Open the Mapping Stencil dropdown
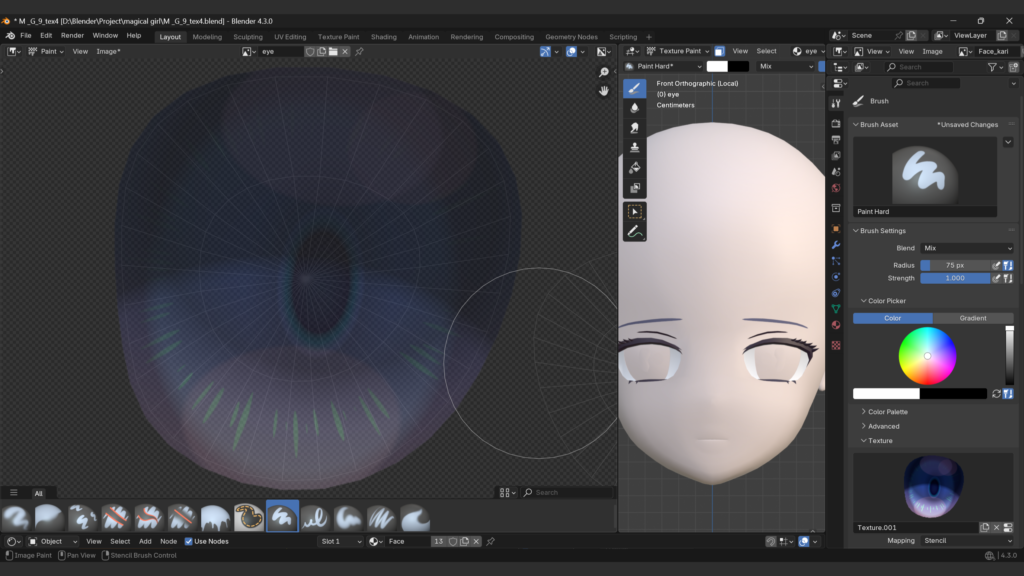This screenshot has width=1024, height=576. 967,541
